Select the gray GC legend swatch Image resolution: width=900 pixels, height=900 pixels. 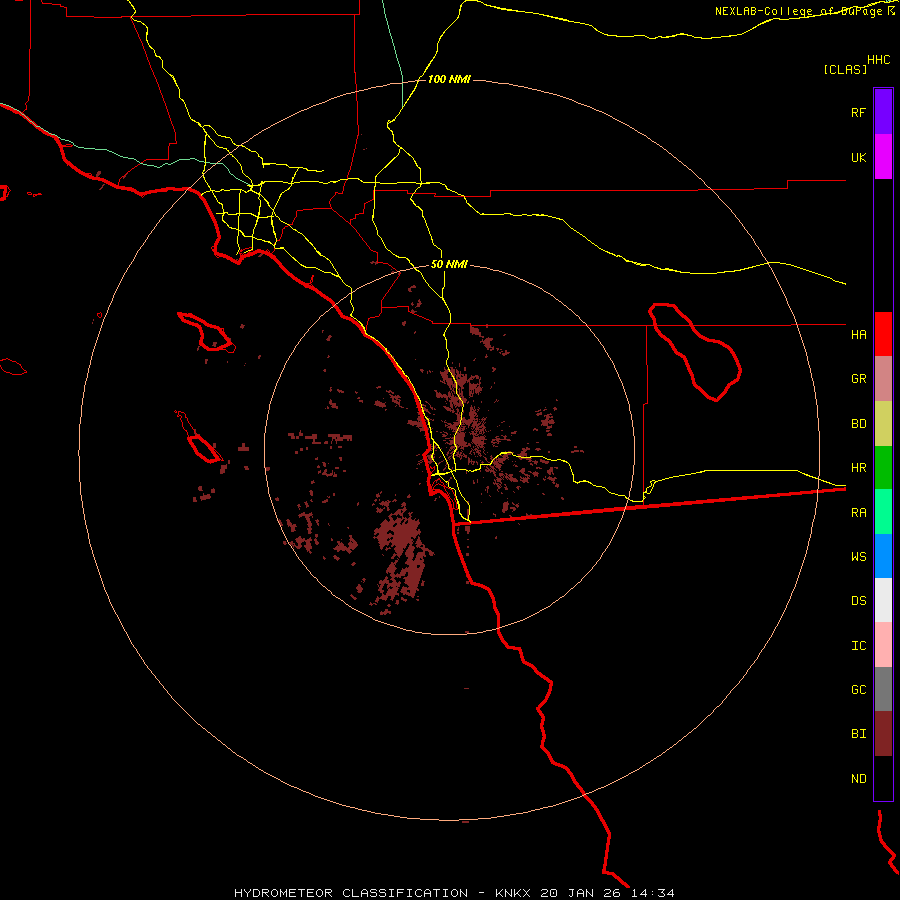click(883, 689)
